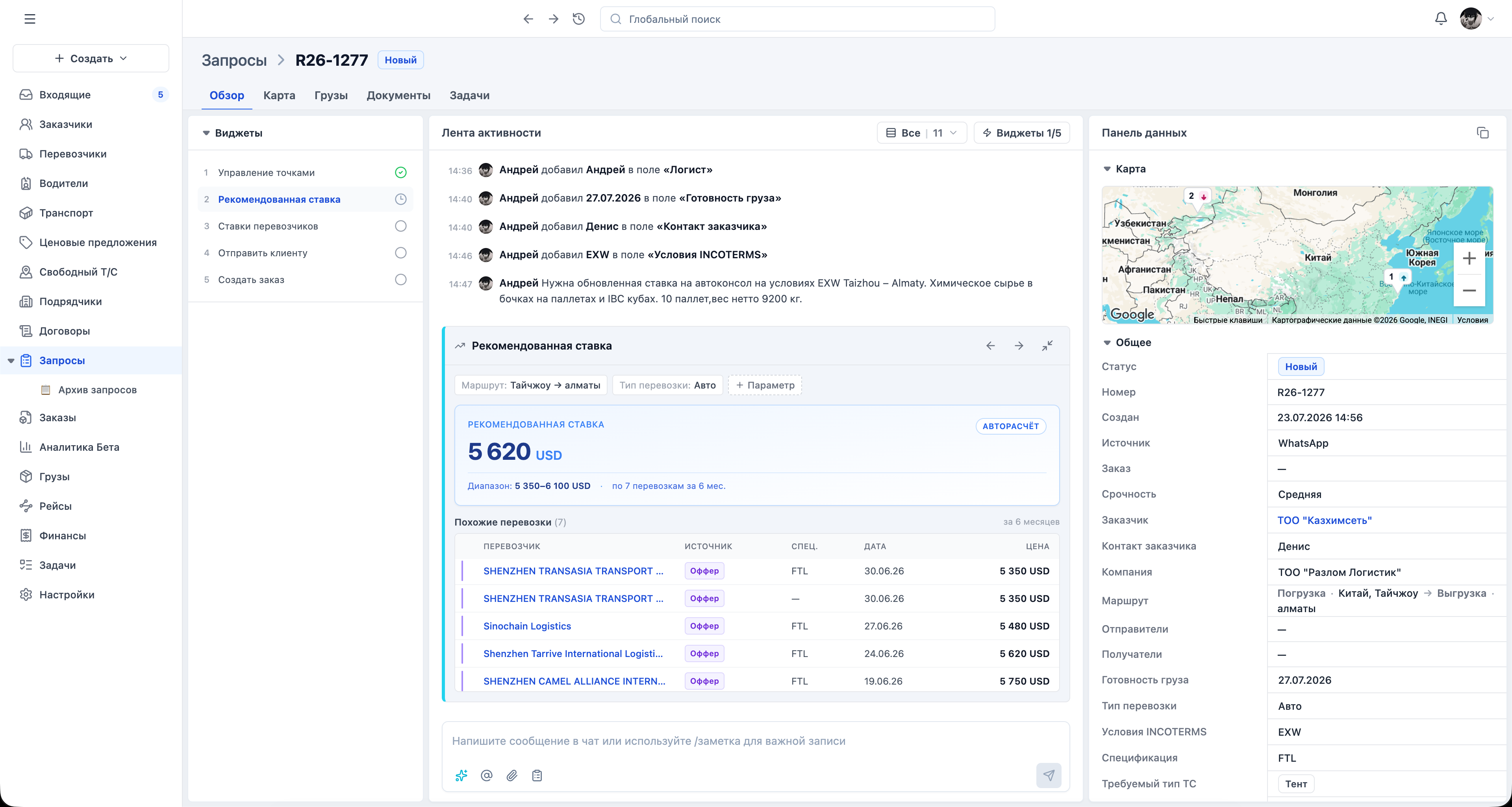Image resolution: width=1512 pixels, height=807 pixels.
Task: Go to previous widget arrow in Рекомендованная ставка
Action: pyautogui.click(x=991, y=346)
